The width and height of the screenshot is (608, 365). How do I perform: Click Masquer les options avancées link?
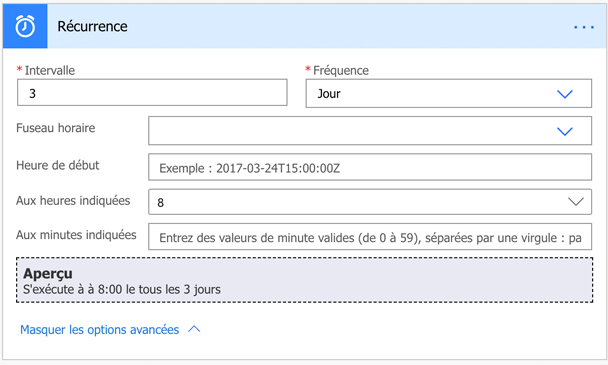click(100, 330)
